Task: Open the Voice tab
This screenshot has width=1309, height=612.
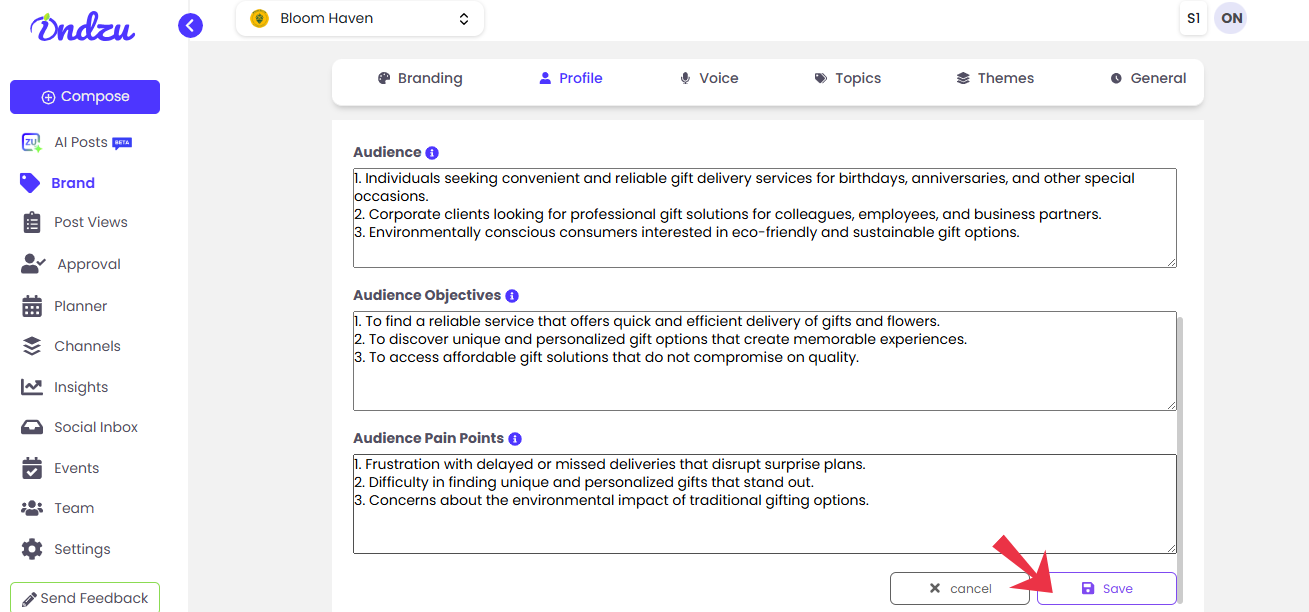Action: pos(709,78)
